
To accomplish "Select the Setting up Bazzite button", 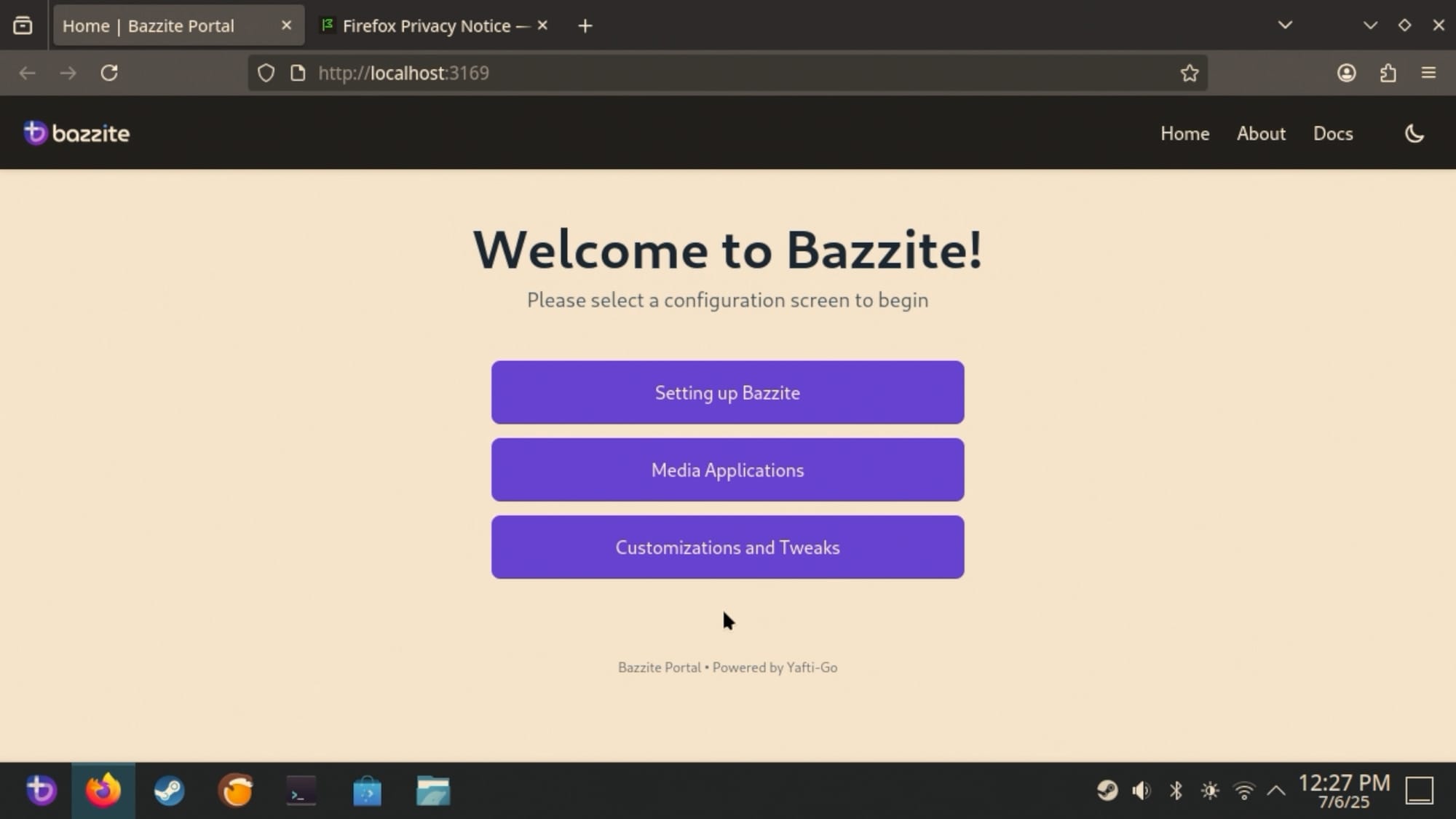I will pyautogui.click(x=727, y=392).
